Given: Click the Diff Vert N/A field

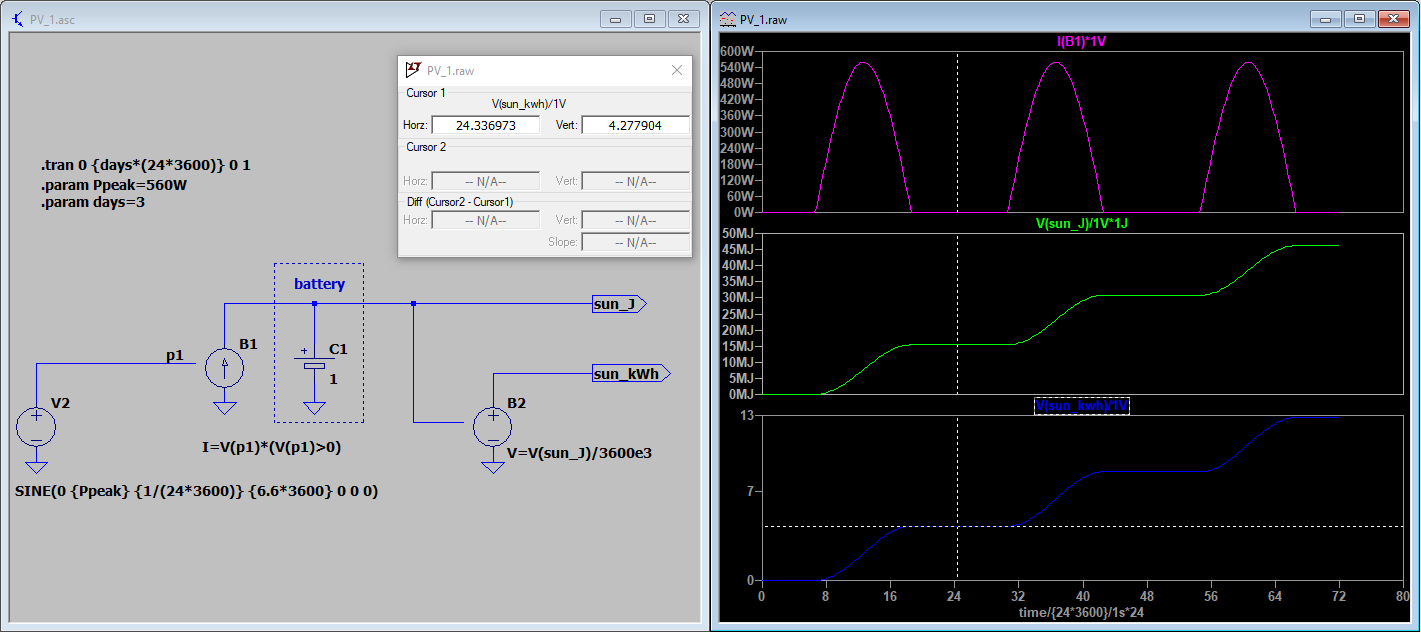Looking at the screenshot, I should point(636,220).
